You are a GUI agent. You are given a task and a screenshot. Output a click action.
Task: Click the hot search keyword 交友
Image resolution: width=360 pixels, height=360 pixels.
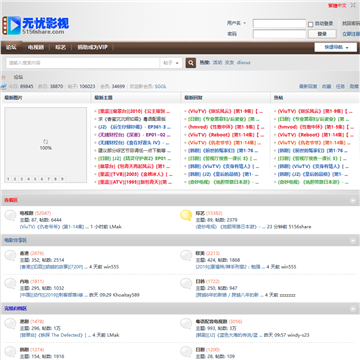(x=229, y=62)
